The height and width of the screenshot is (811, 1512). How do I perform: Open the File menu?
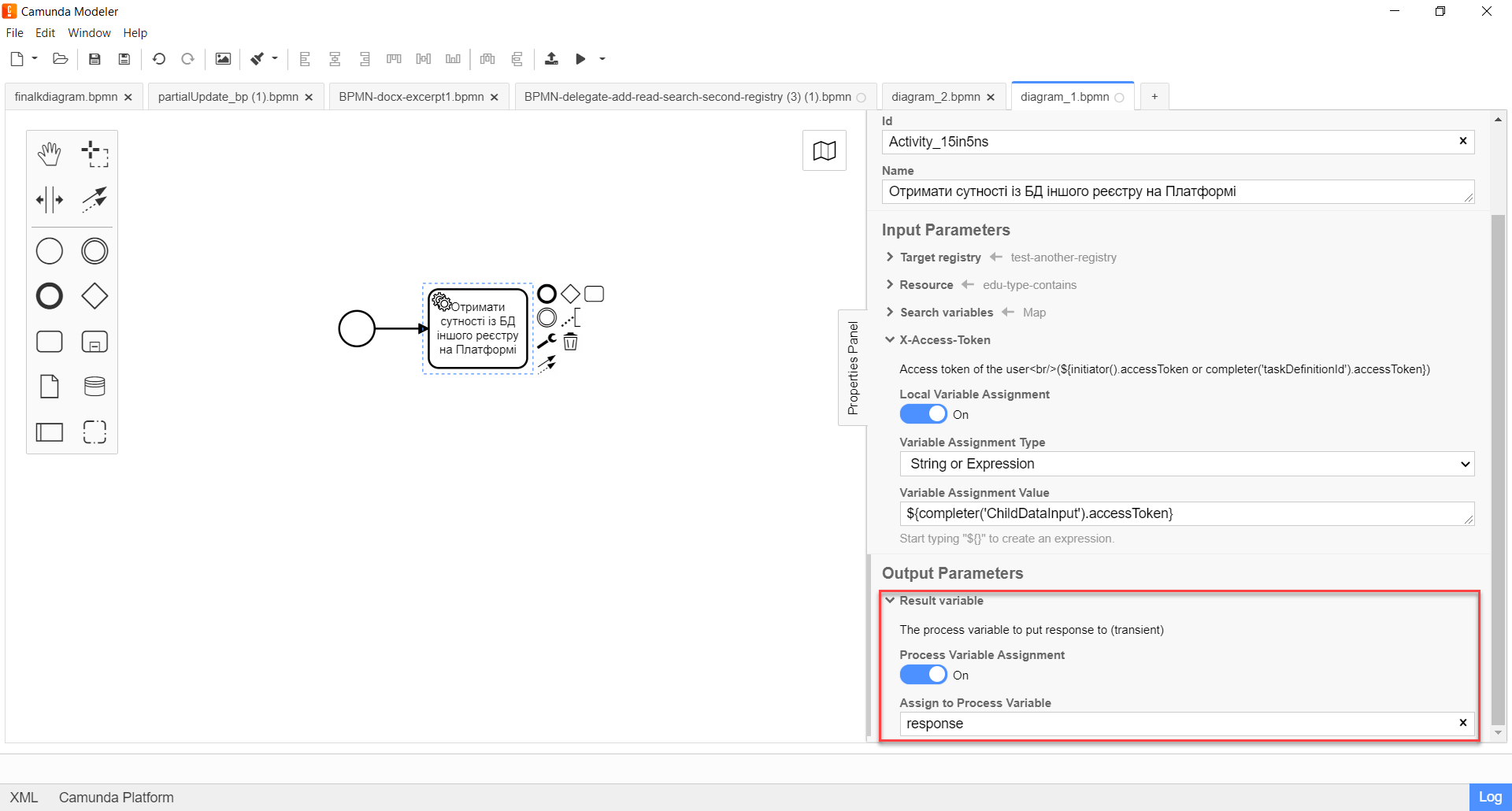pos(15,33)
